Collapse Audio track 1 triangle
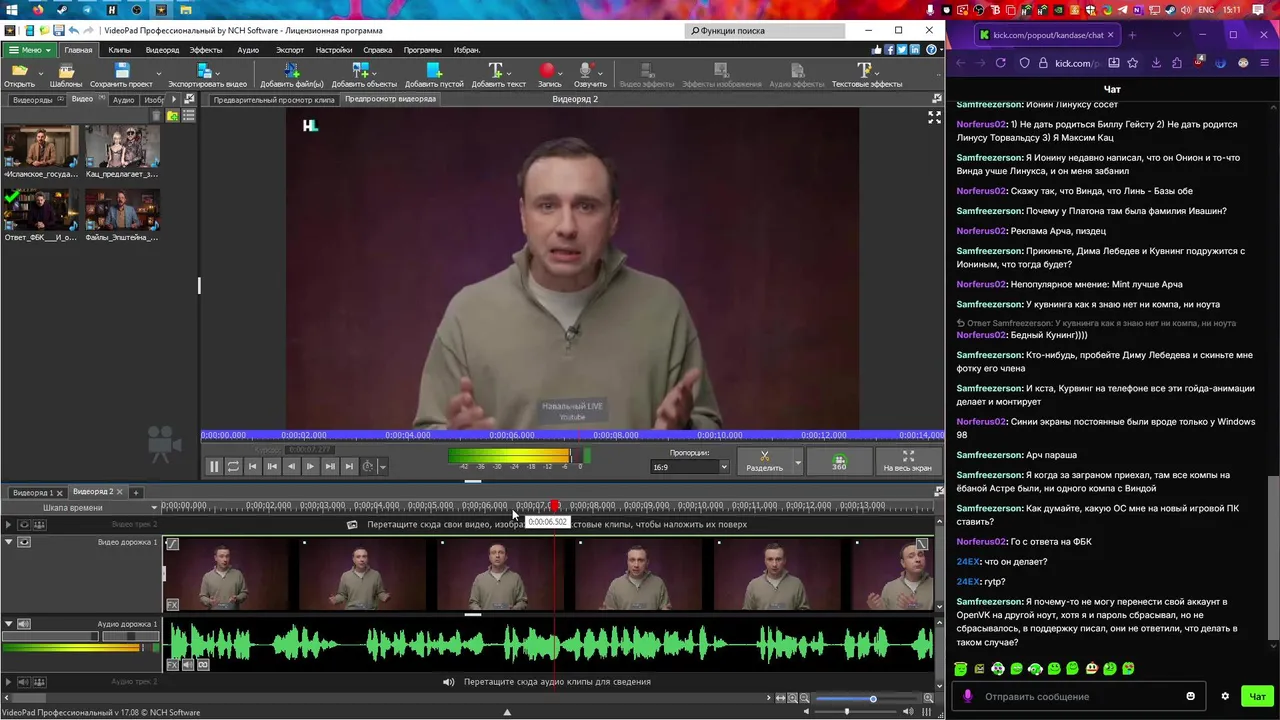 [8, 624]
